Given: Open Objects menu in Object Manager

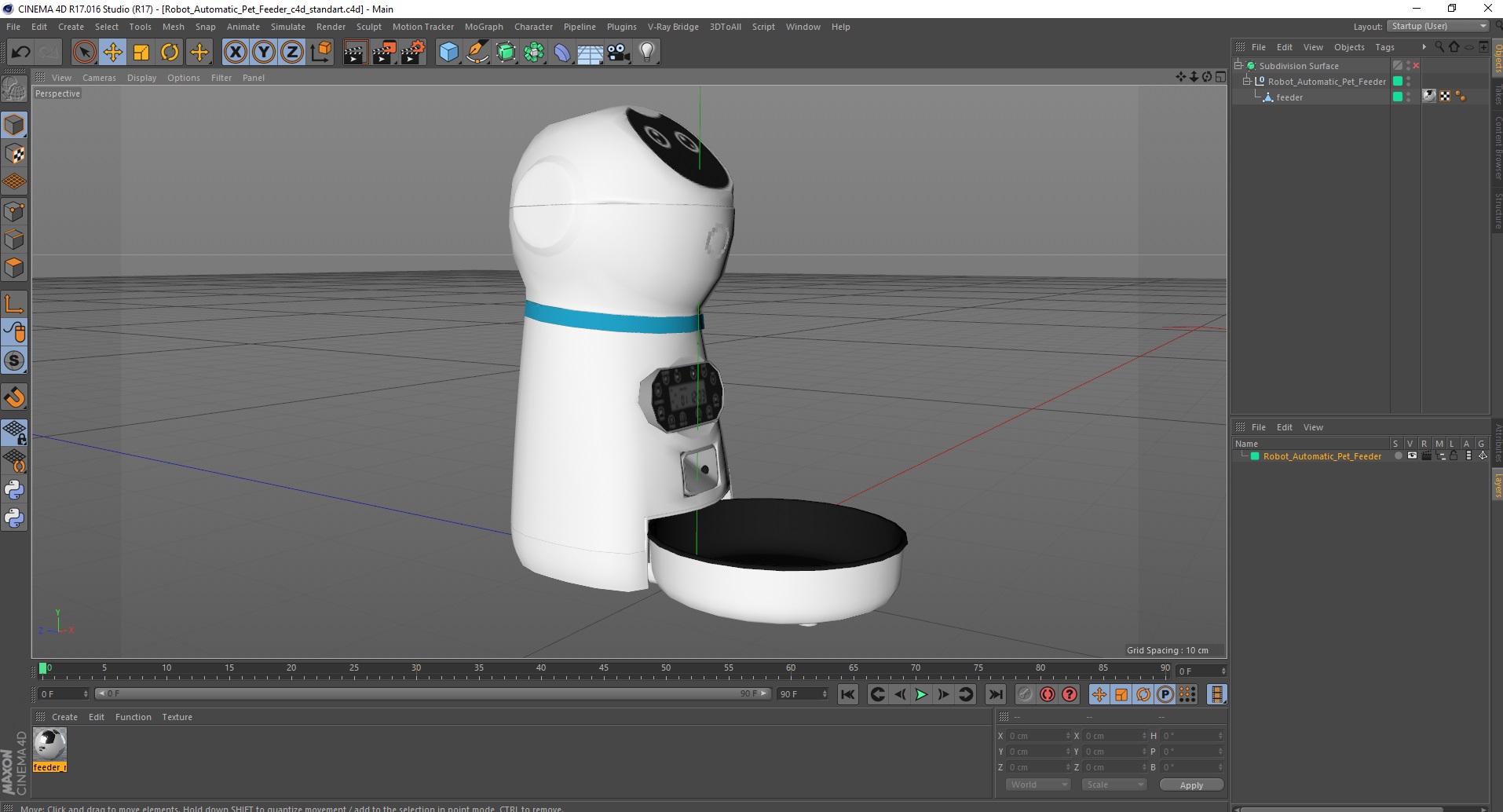Looking at the screenshot, I should 1349,47.
